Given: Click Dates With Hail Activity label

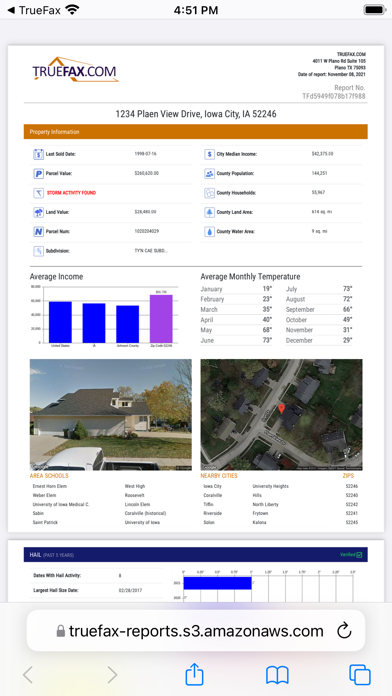Looking at the screenshot, I should (x=57, y=576).
